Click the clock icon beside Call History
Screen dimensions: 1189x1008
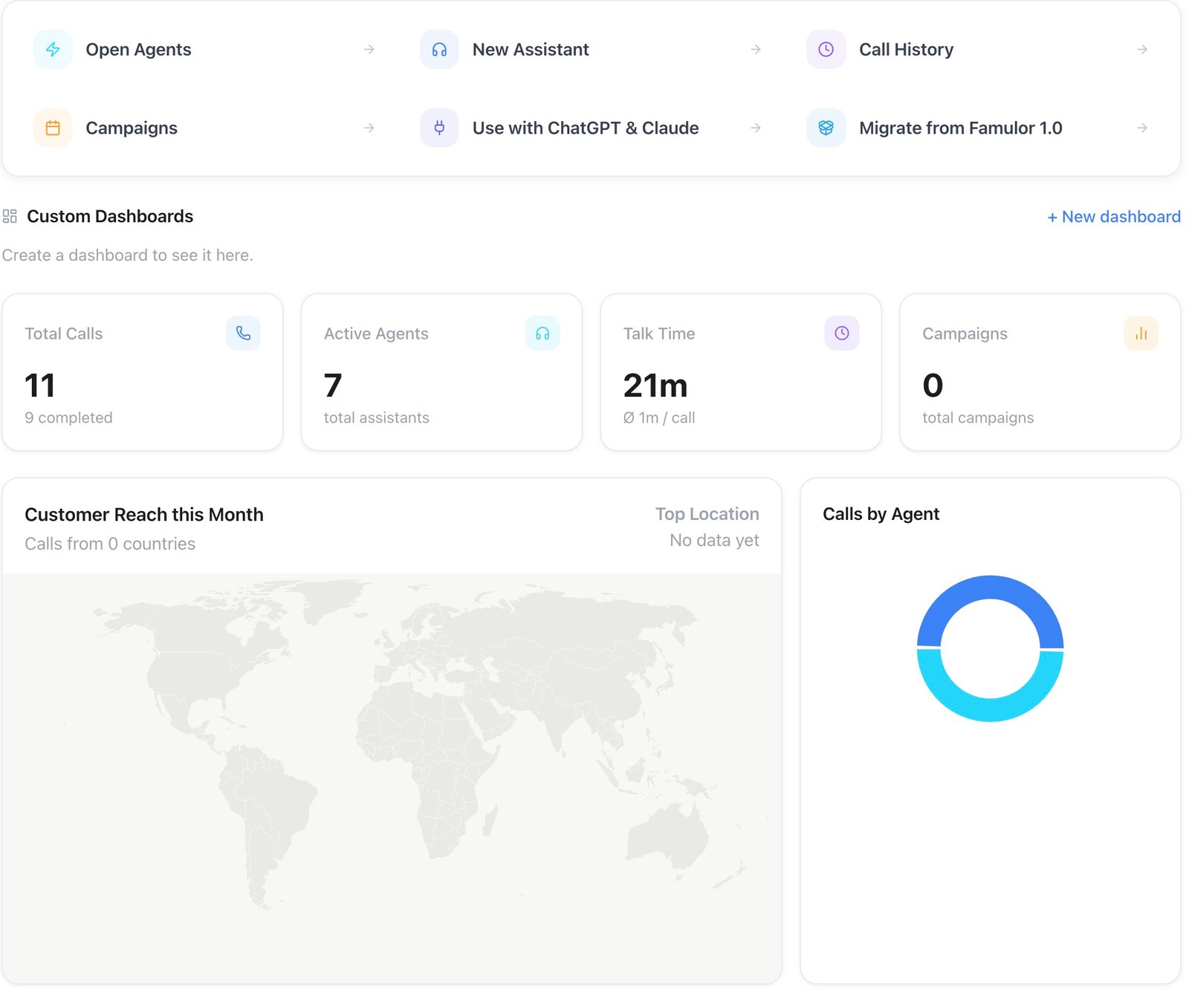point(826,50)
